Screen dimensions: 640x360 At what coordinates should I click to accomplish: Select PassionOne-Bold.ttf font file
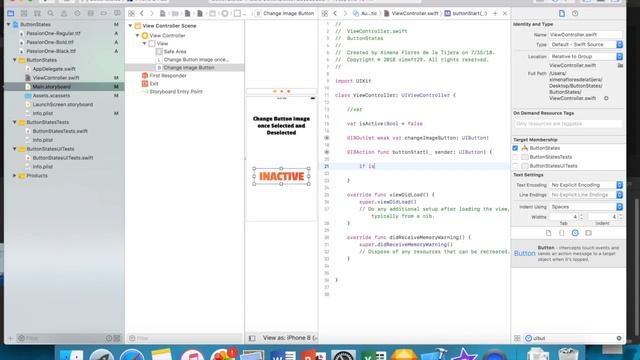[50, 42]
